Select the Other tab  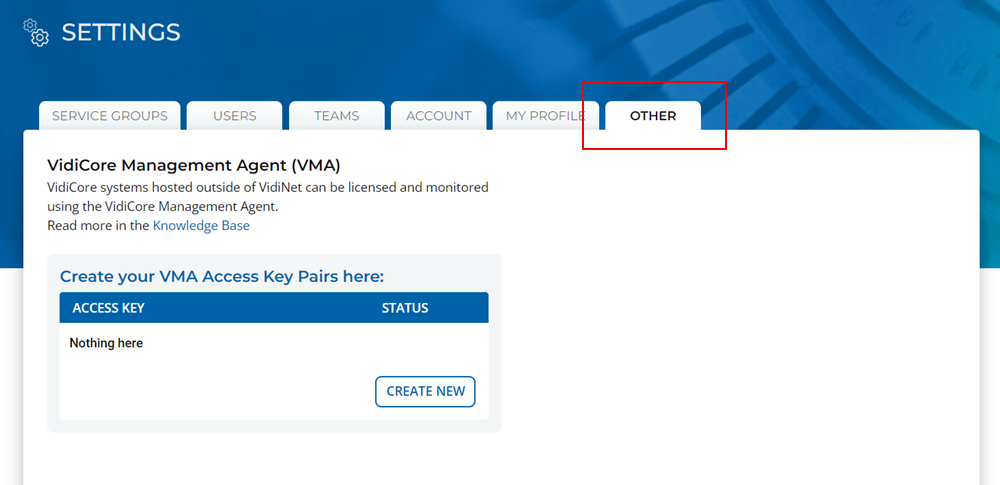[x=653, y=116]
